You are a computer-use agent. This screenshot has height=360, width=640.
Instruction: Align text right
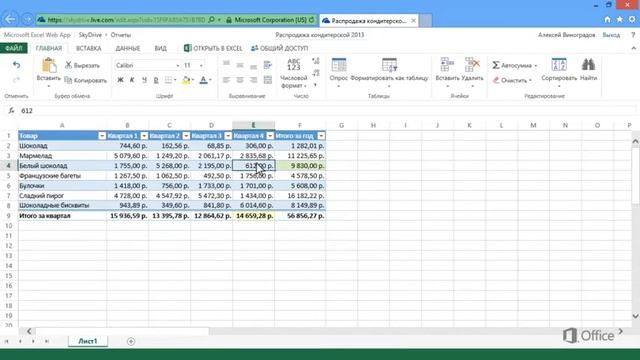[x=253, y=80]
